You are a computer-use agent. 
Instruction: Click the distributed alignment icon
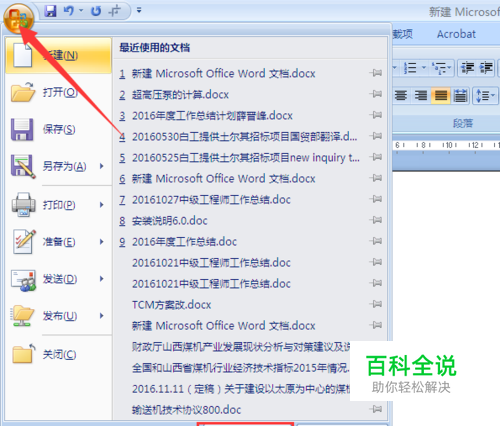pos(460,96)
